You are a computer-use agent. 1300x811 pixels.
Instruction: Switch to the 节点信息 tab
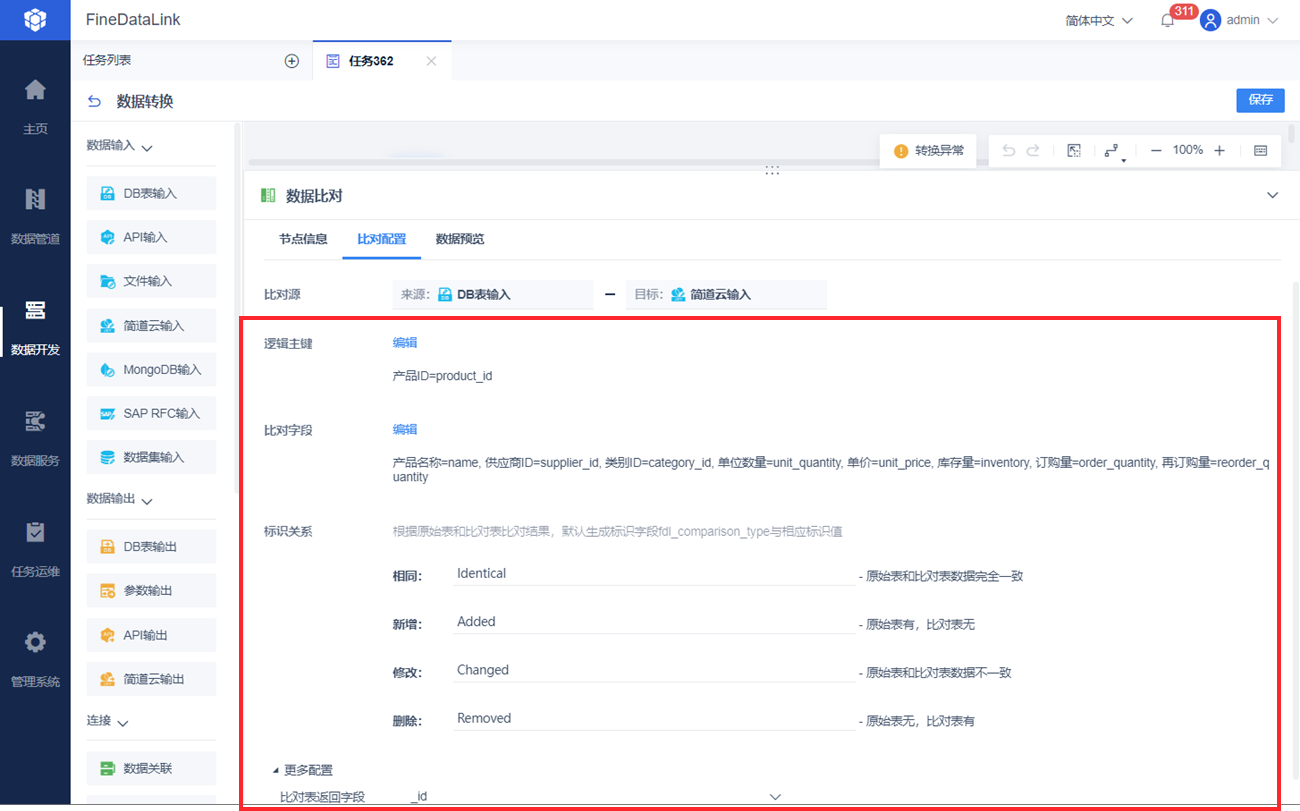pos(303,239)
